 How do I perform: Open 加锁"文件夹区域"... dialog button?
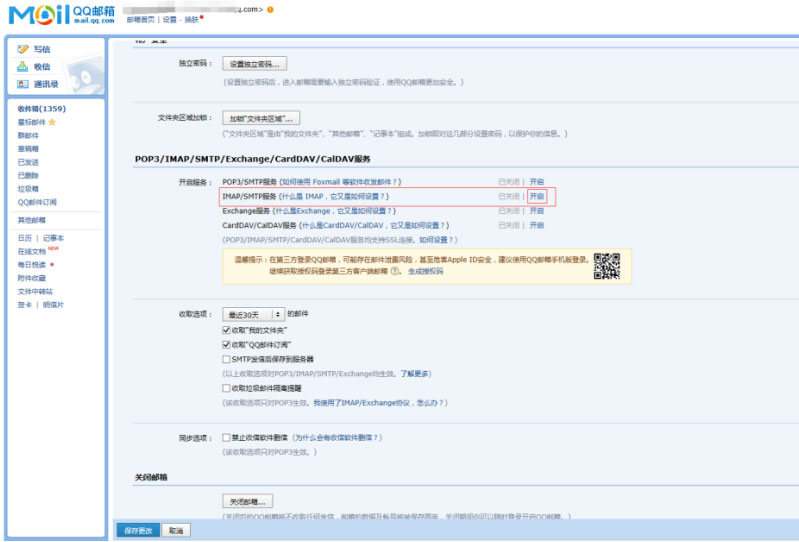click(x=260, y=118)
